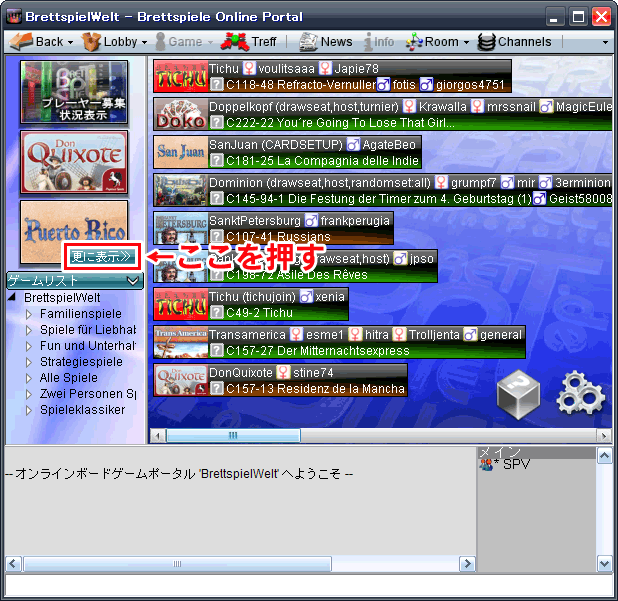Open the player recruitment status banner
Viewport: 618px width, 601px height.
[x=74, y=92]
